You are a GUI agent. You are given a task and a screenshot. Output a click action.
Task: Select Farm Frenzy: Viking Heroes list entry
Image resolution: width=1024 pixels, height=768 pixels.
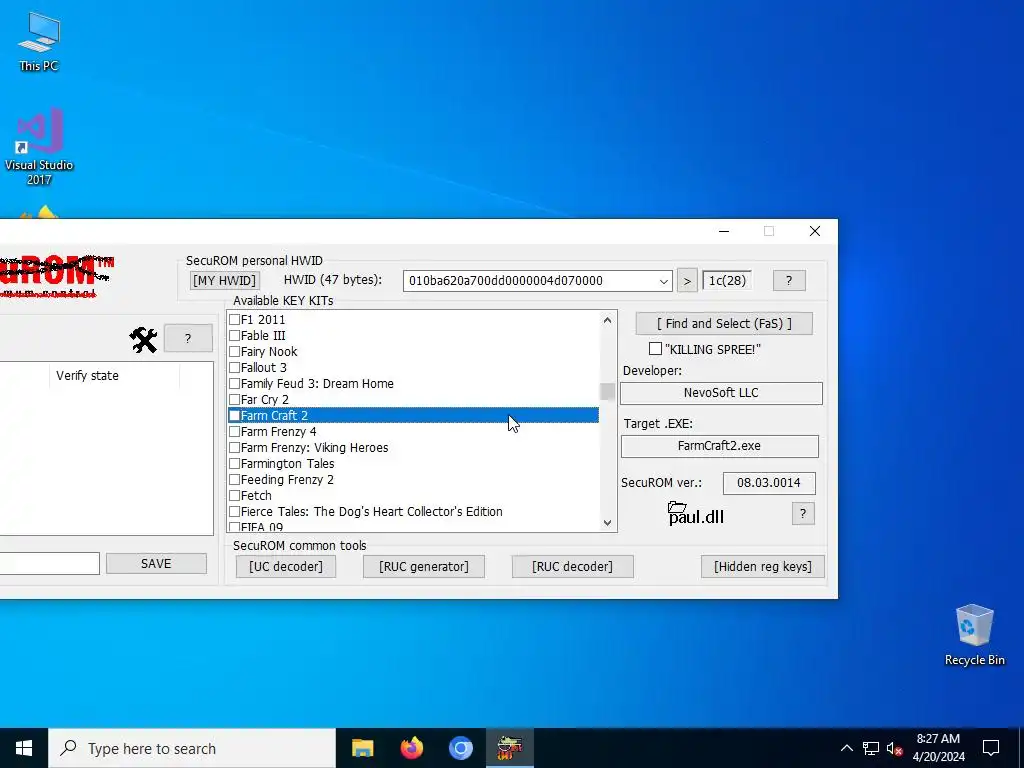[314, 447]
